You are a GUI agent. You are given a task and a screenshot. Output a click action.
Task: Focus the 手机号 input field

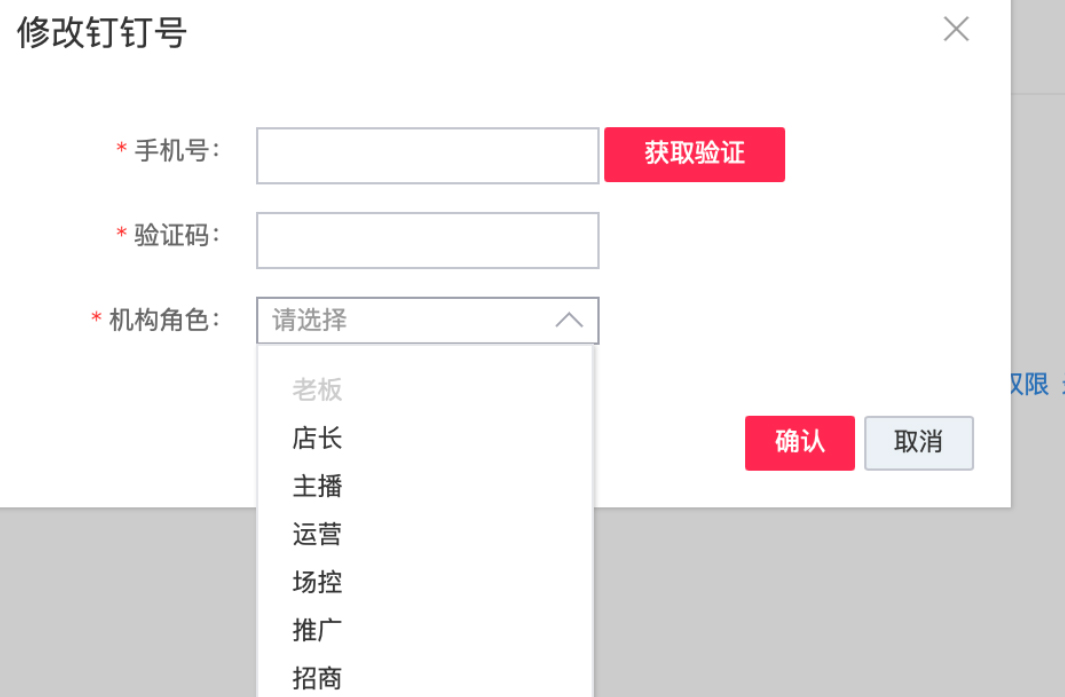pos(427,155)
